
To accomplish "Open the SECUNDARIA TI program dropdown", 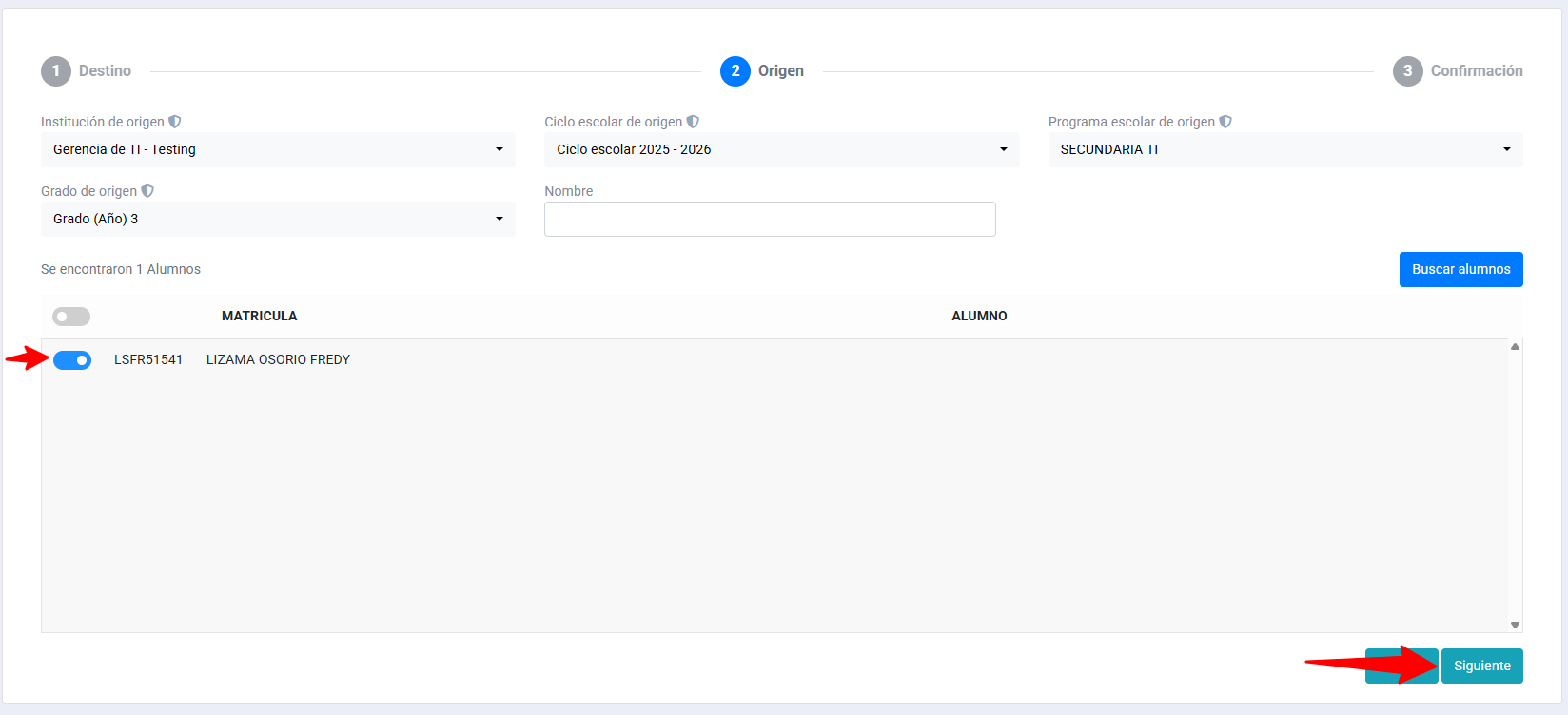I will point(1284,149).
